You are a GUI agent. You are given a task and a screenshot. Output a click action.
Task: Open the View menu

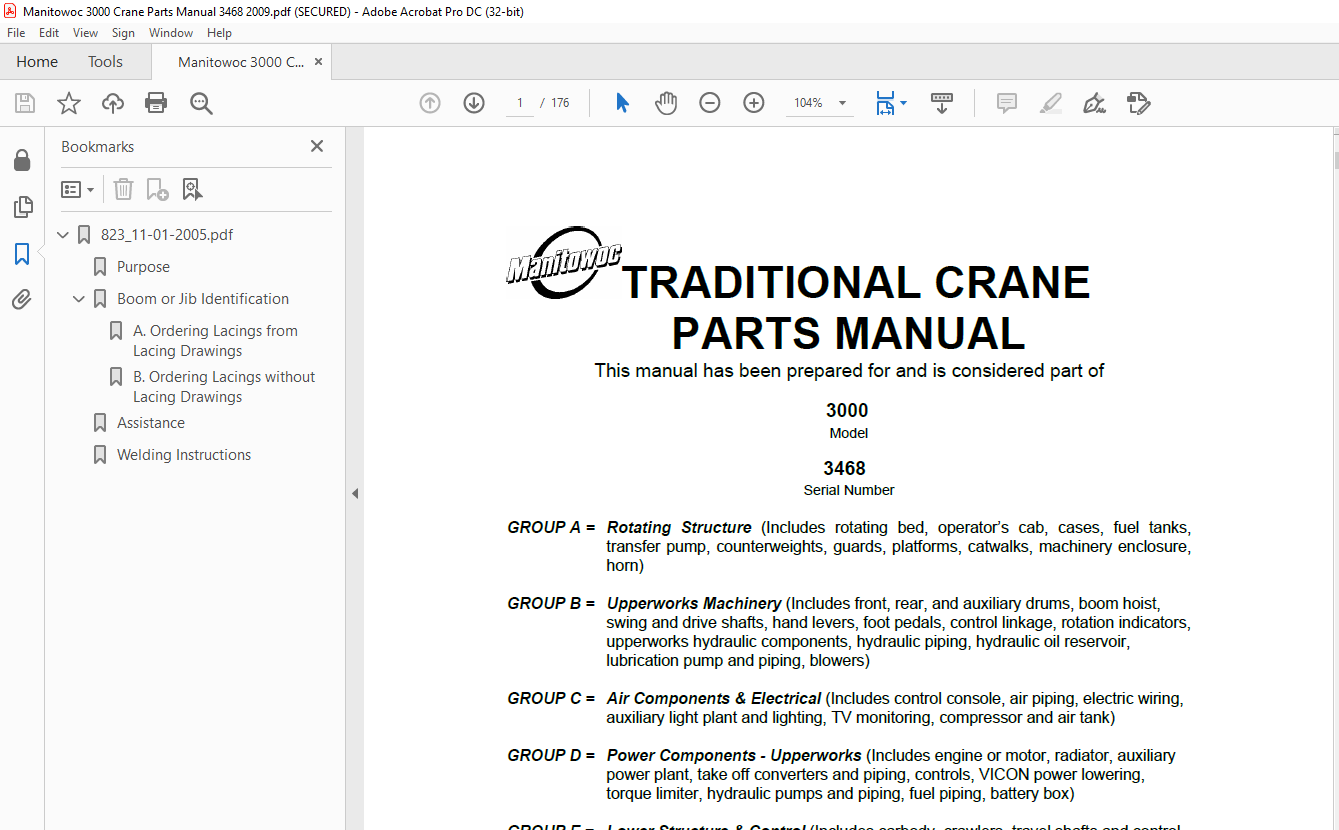(x=85, y=33)
